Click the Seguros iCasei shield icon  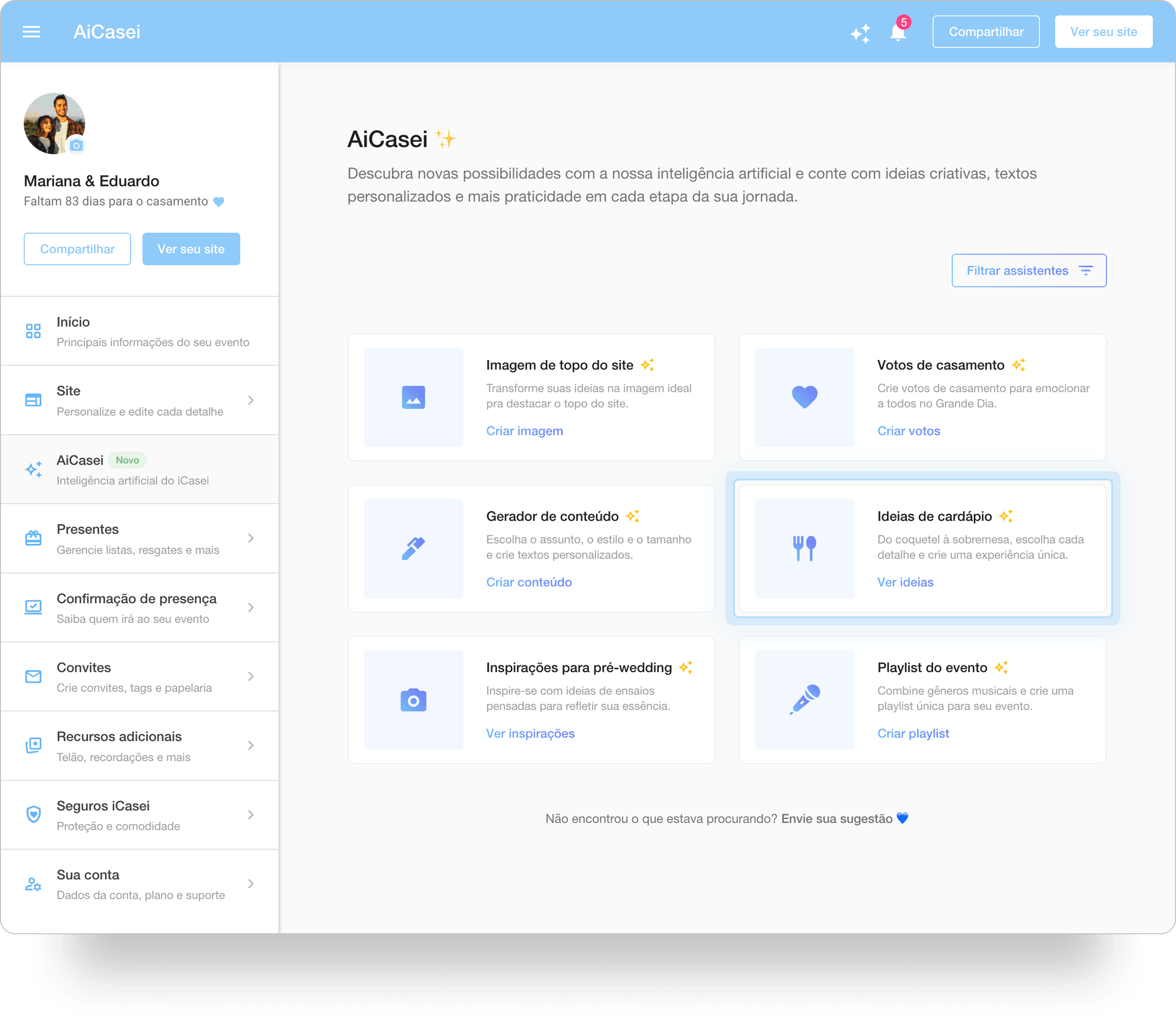click(x=33, y=814)
